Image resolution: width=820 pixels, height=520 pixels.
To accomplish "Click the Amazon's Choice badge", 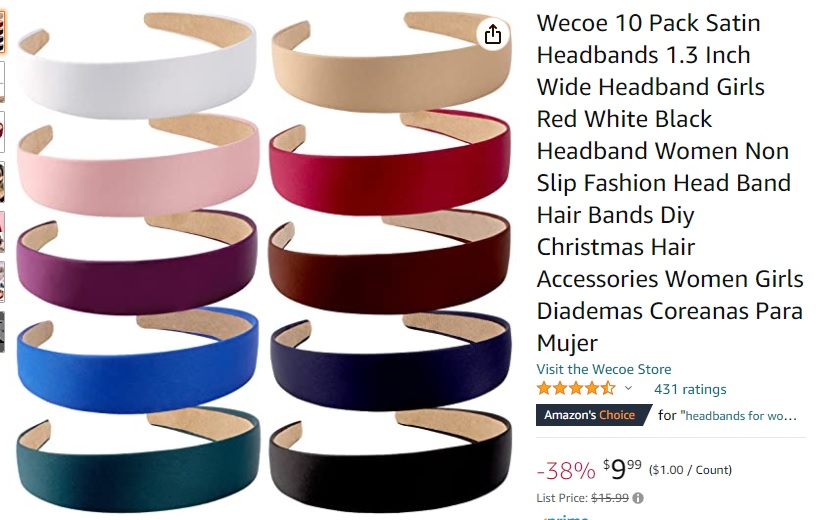I will click(x=594, y=415).
